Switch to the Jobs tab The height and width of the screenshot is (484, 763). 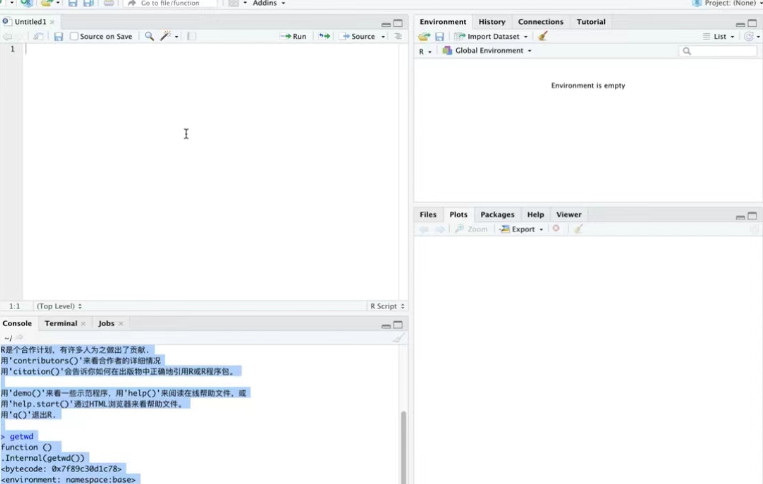(106, 323)
